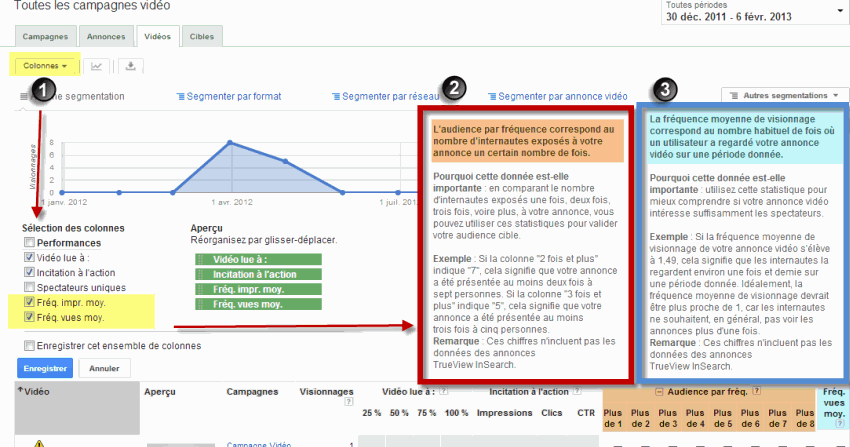Click the Annuler button

pyautogui.click(x=104, y=368)
